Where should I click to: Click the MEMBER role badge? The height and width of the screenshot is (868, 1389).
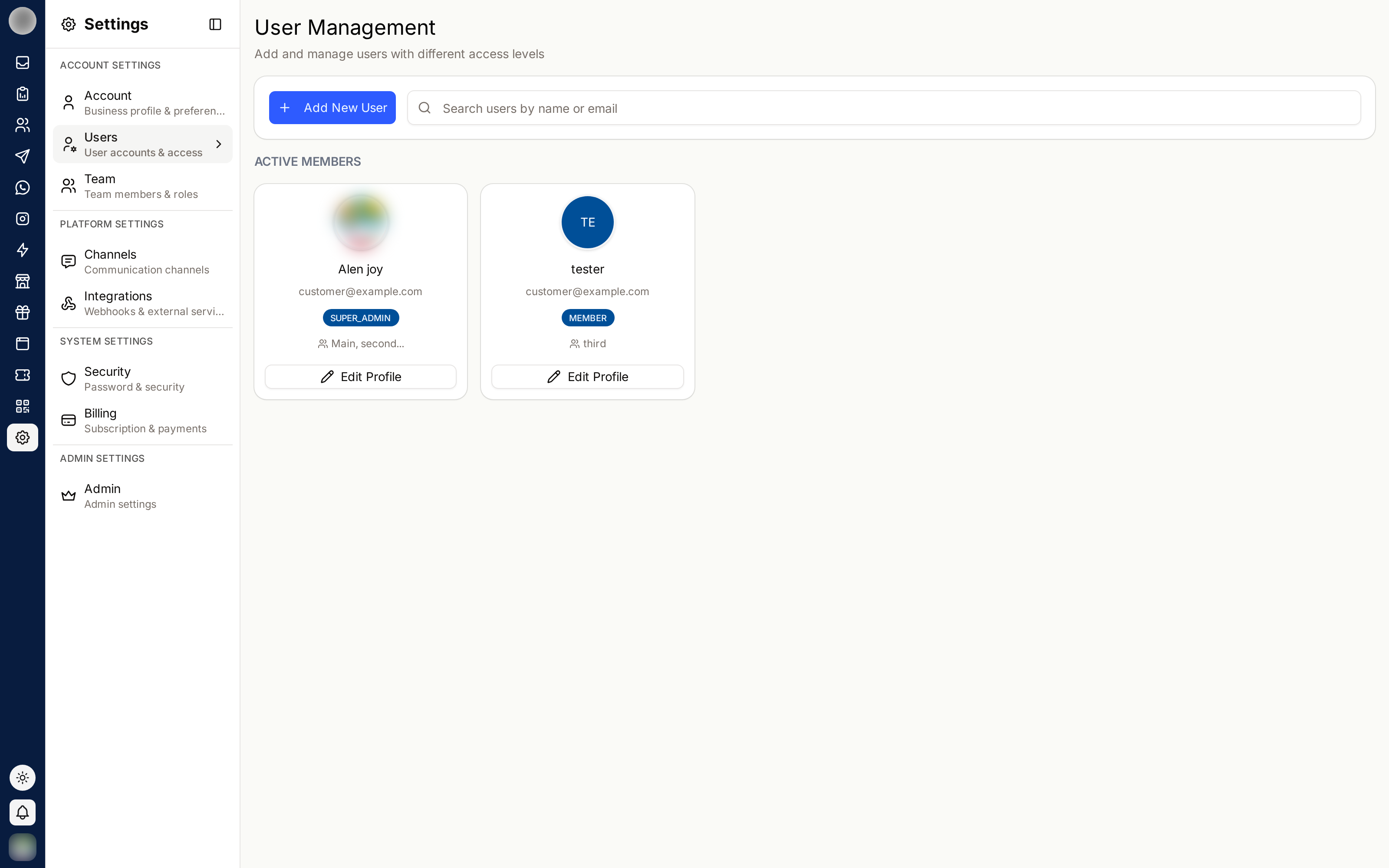(588, 318)
